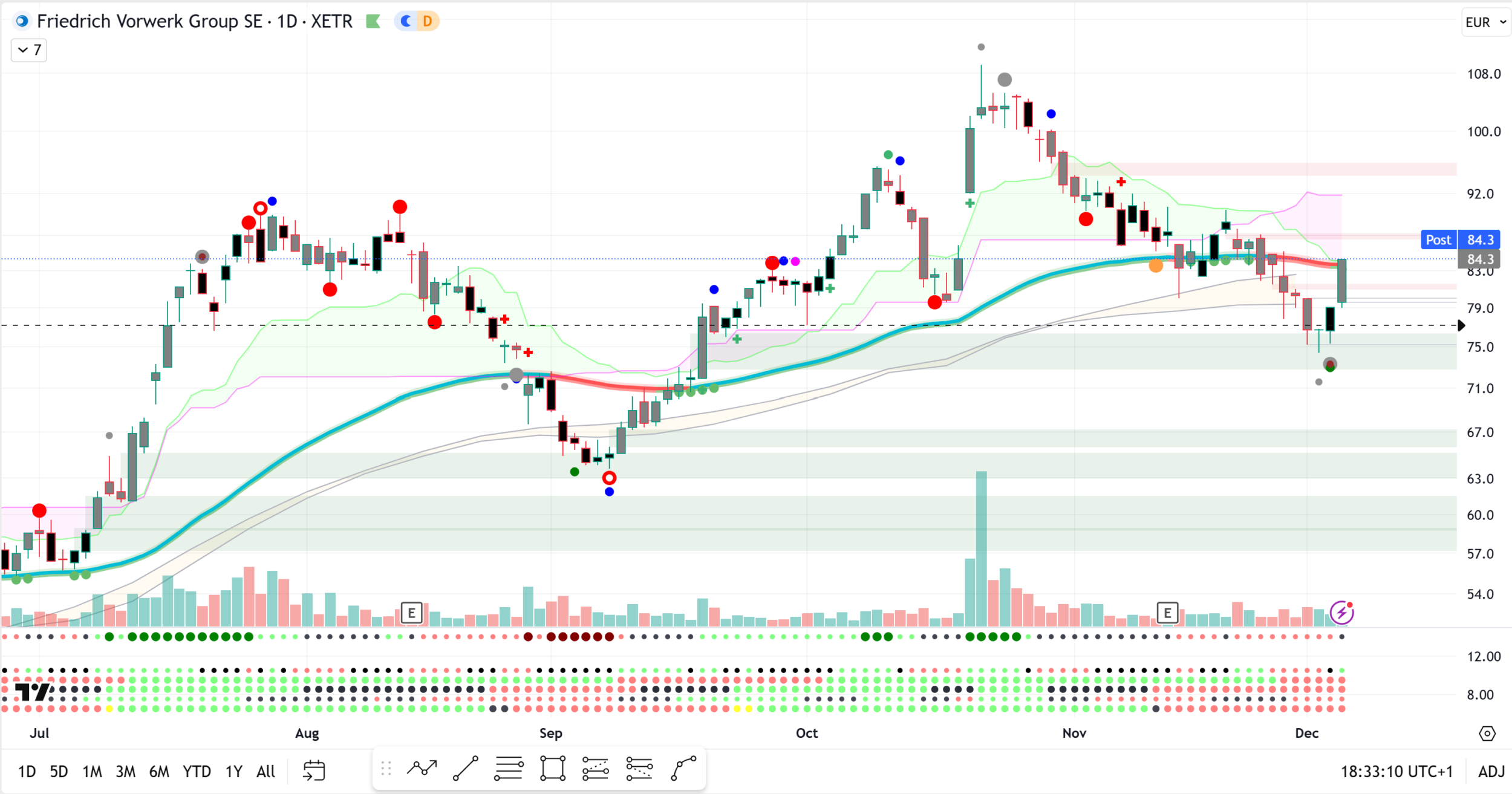Select the Long Position tool
The image size is (1512, 794).
click(596, 769)
